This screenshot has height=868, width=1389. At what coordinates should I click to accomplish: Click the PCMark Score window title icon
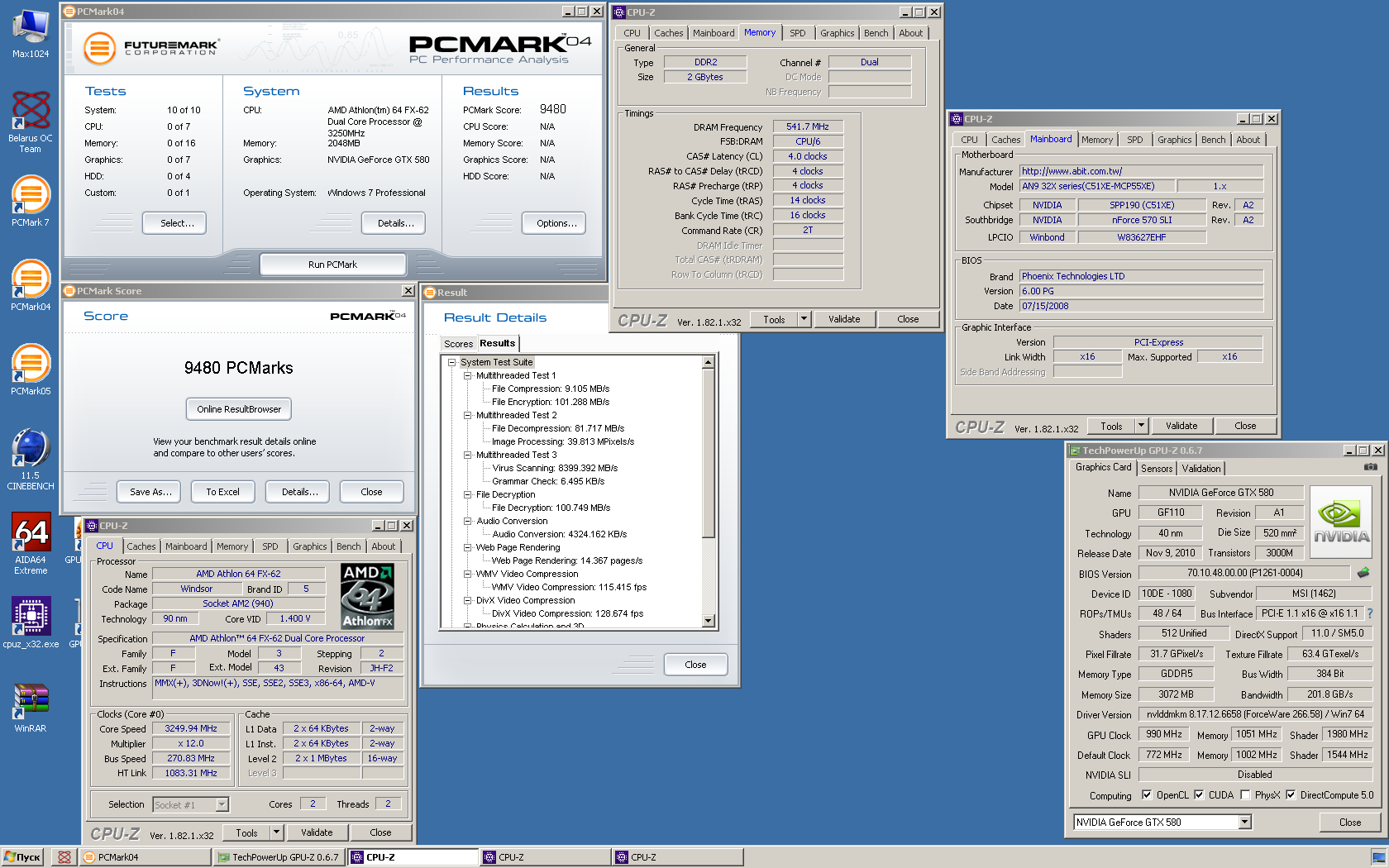click(x=69, y=291)
